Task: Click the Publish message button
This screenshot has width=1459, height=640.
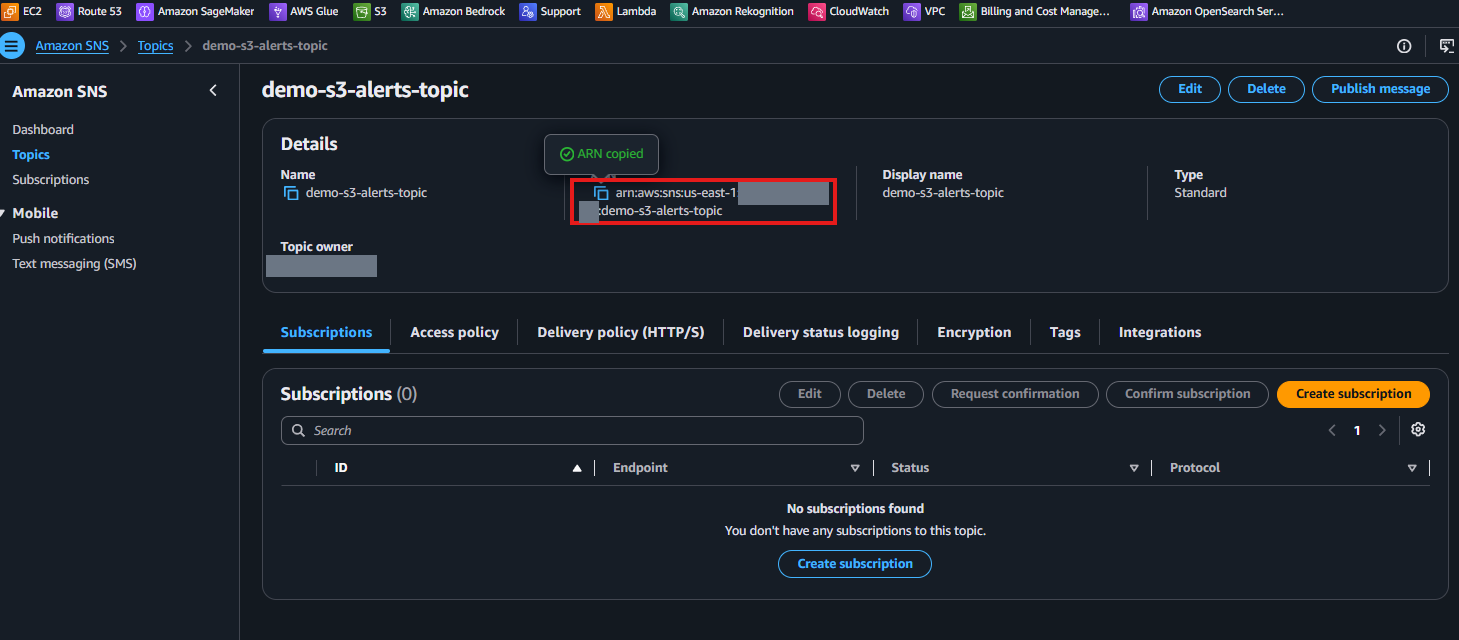Action: coord(1380,89)
